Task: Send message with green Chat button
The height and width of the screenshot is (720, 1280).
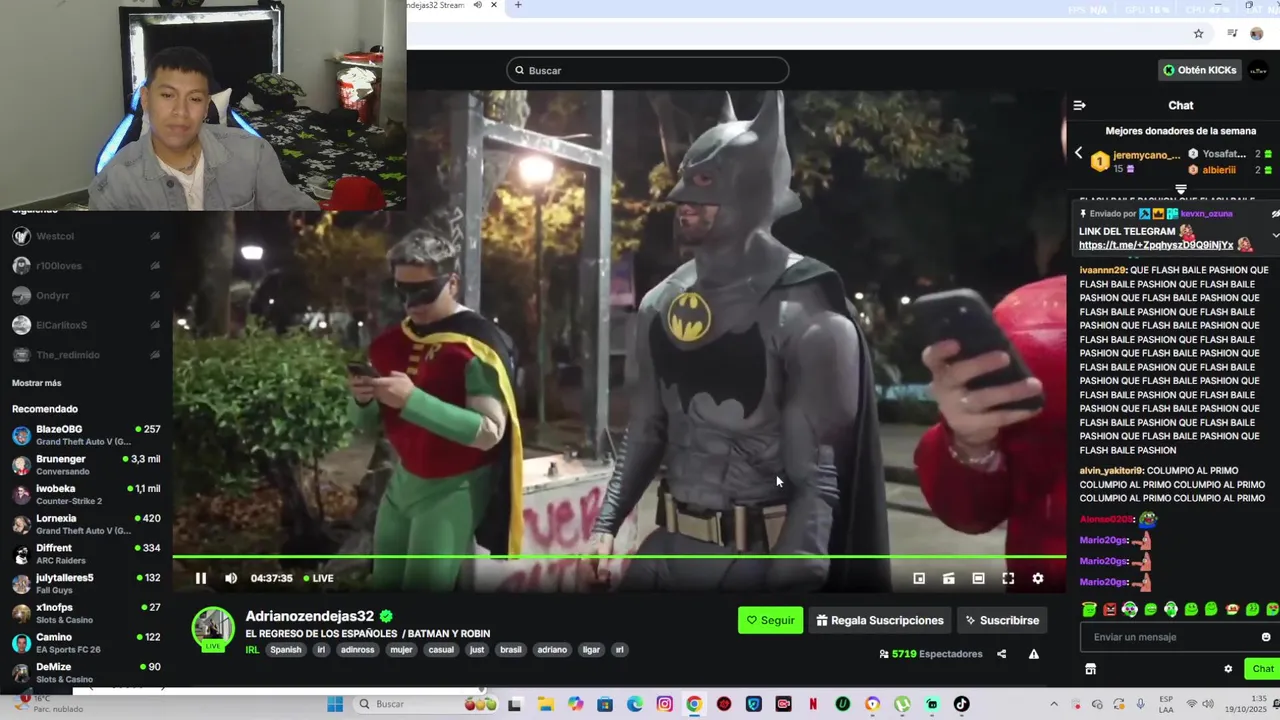Action: [1262, 669]
